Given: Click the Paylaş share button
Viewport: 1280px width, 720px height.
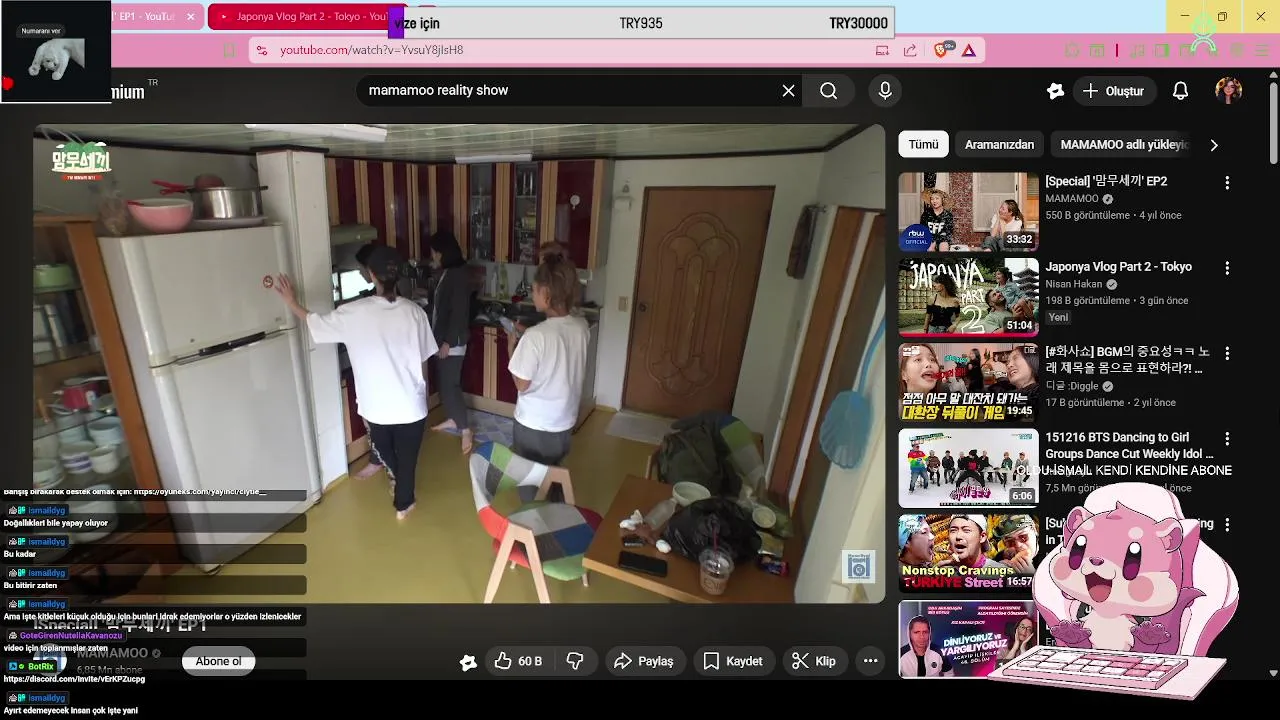Looking at the screenshot, I should click(x=644, y=661).
